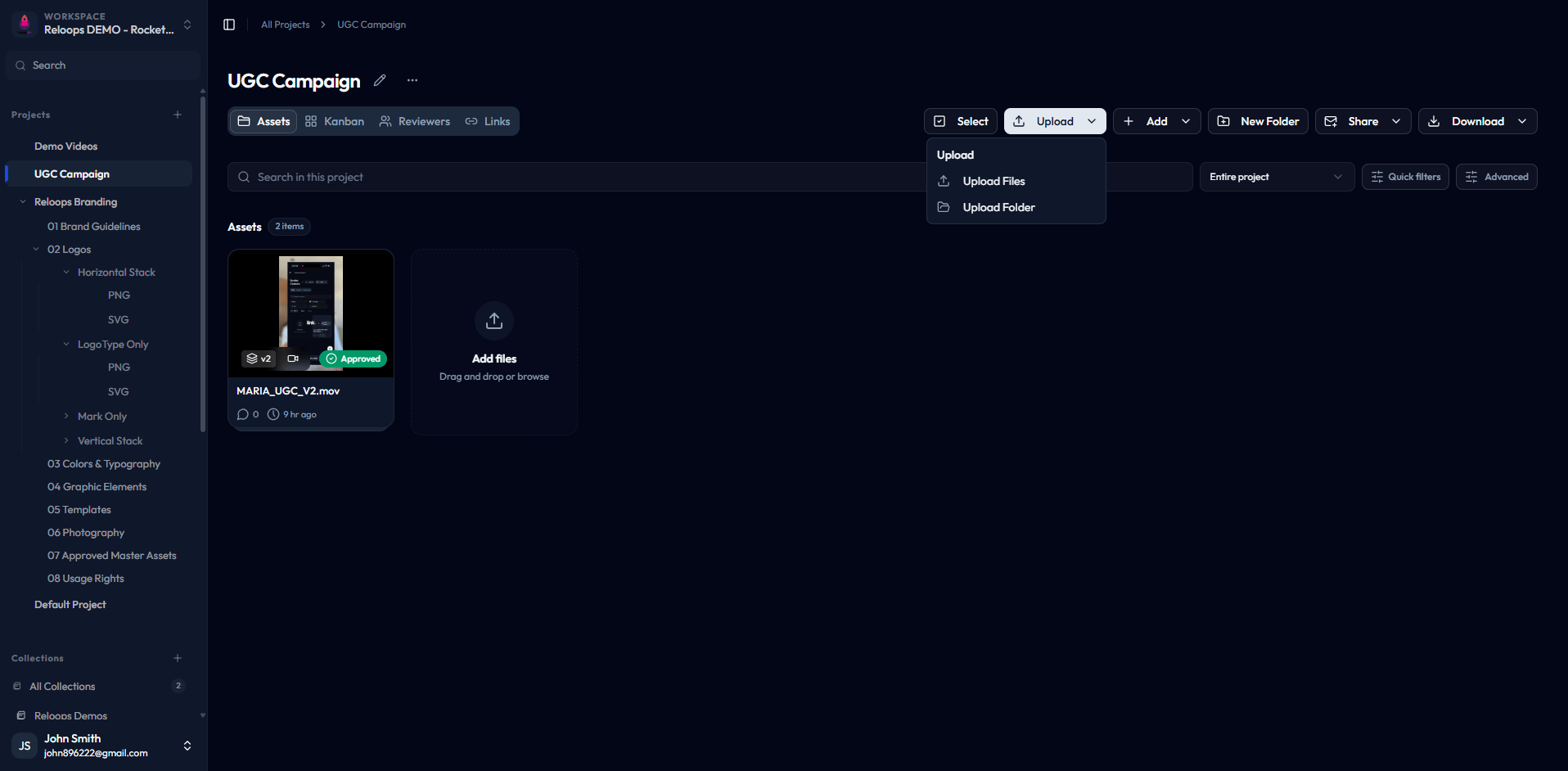Click the UGC Campaign breadcrumb
This screenshot has height=771, width=1568.
click(372, 25)
